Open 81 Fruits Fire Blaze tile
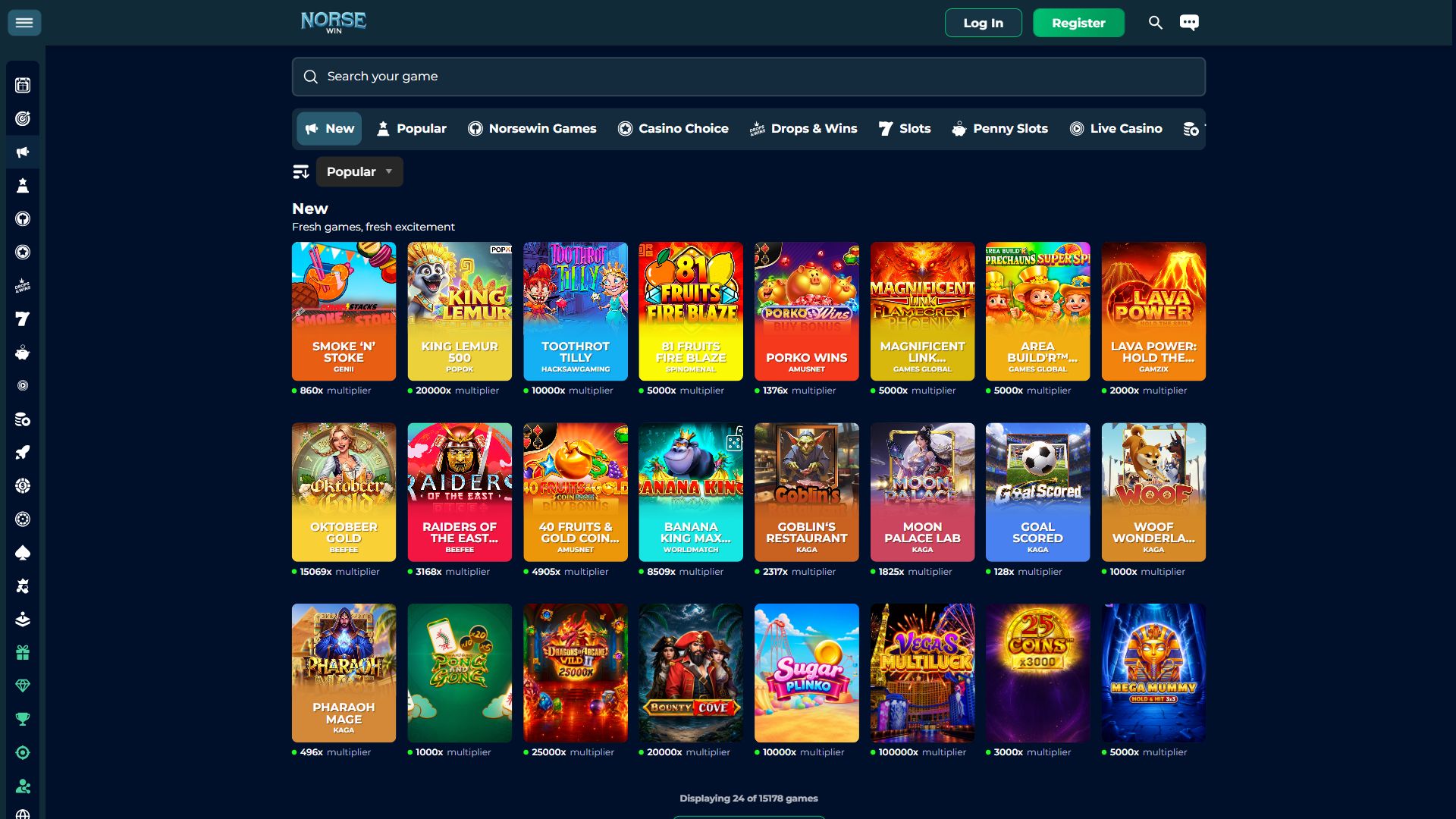Image resolution: width=1456 pixels, height=819 pixels. click(691, 311)
